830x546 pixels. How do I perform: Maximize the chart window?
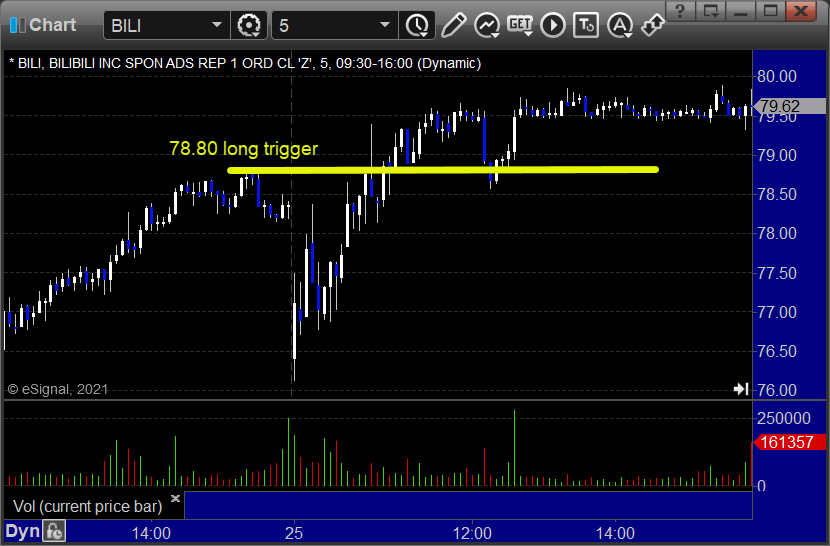[x=770, y=11]
